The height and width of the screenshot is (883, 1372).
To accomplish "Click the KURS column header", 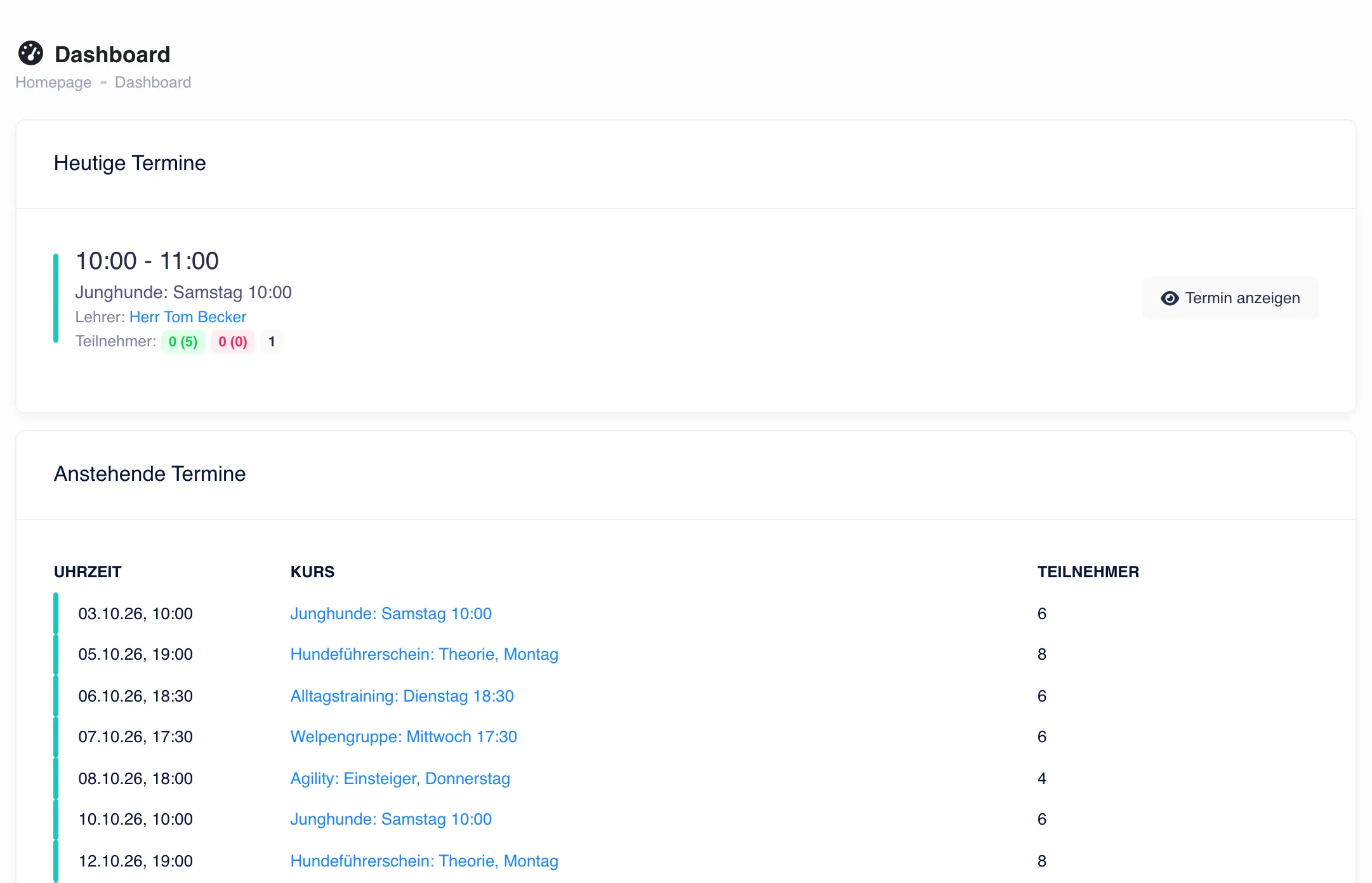I will (312, 572).
